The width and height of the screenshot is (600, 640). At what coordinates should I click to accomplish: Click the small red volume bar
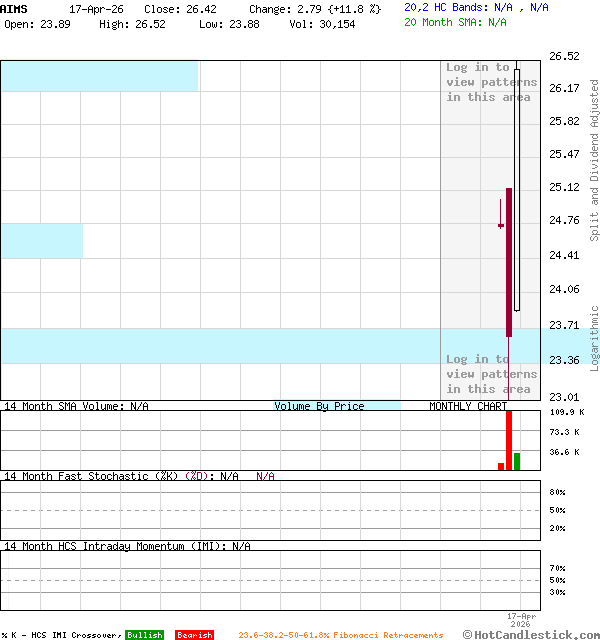pos(501,466)
